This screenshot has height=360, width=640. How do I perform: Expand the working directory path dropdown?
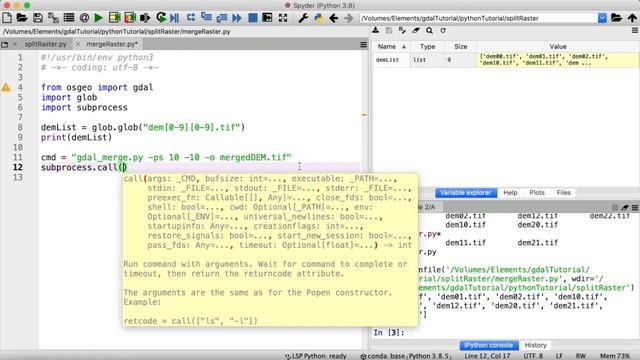(602, 18)
